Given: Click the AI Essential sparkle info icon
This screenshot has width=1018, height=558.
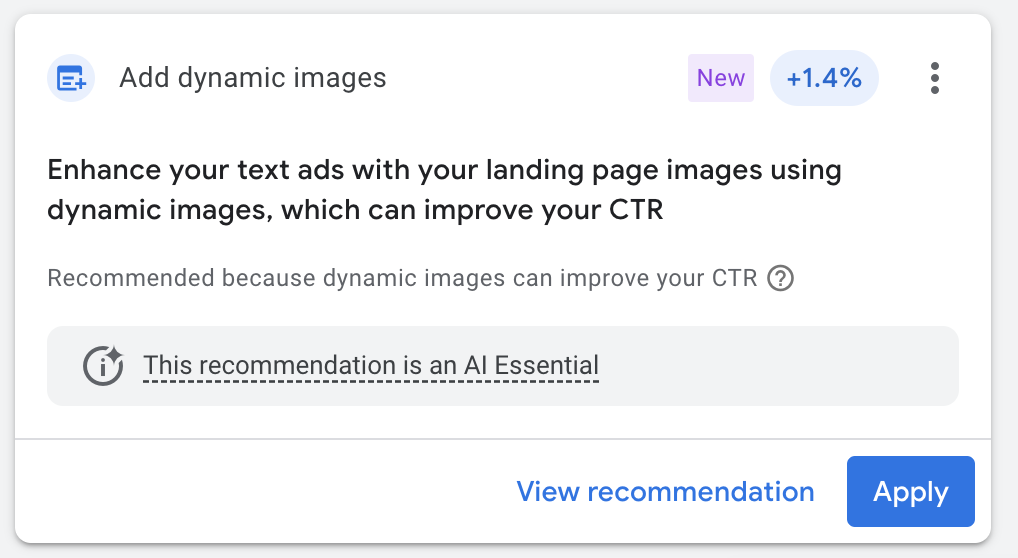Looking at the screenshot, I should pos(103,366).
